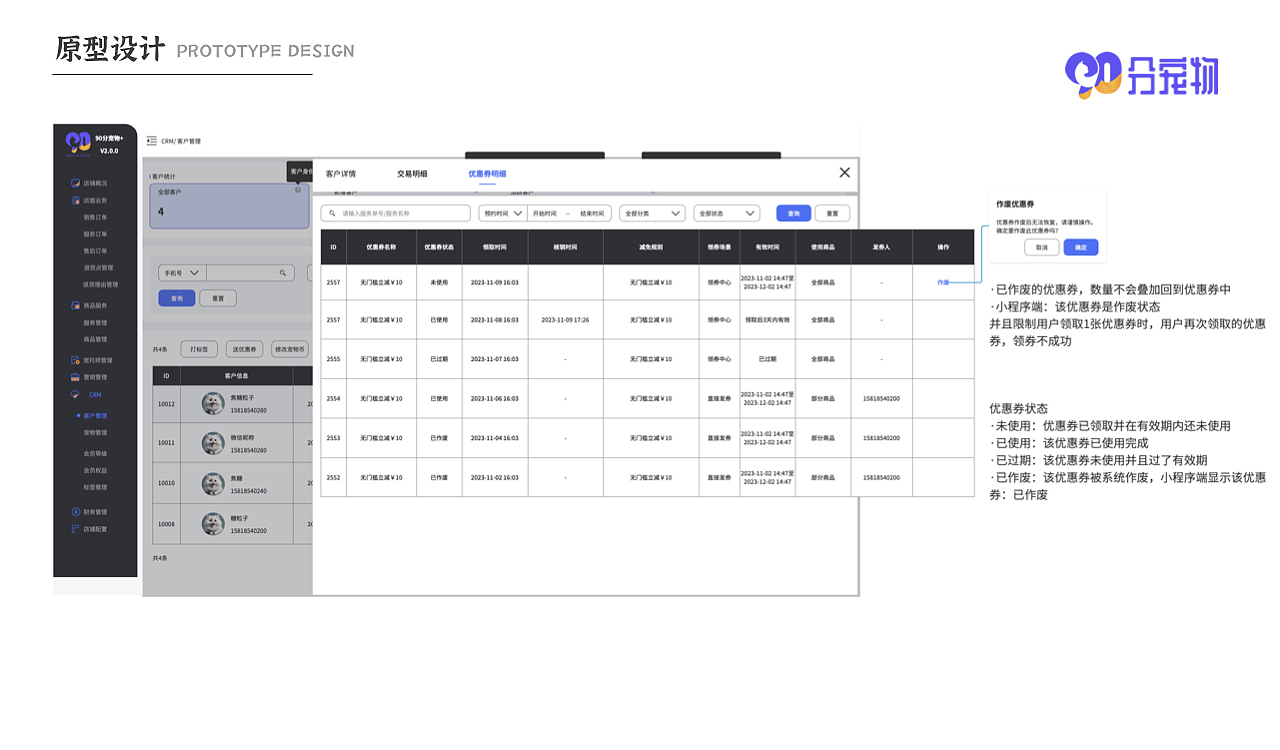1280x750 pixels.
Task: Click the 财务管理 sidebar icon
Action: tap(75, 512)
